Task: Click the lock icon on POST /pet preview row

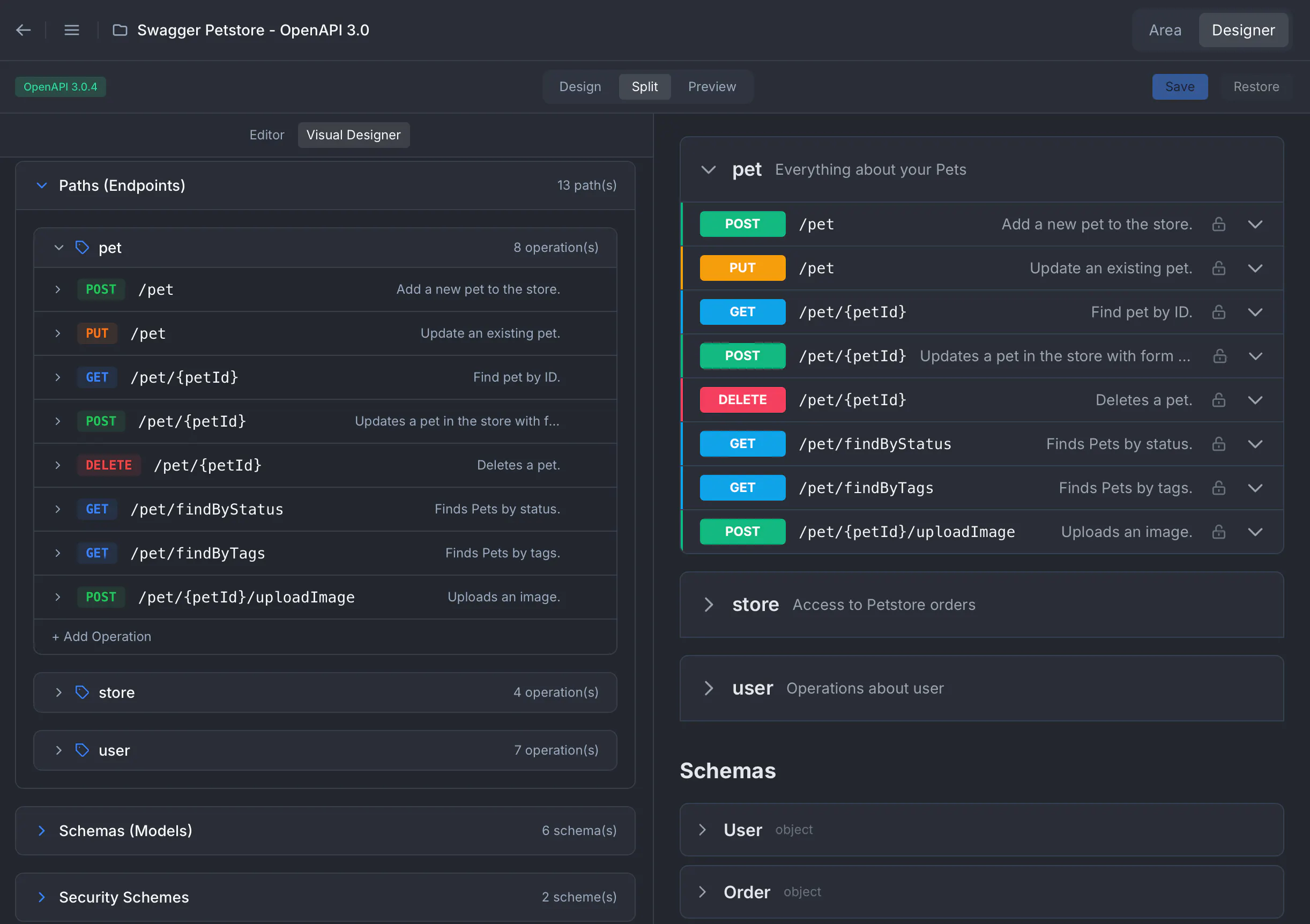Action: point(1219,224)
